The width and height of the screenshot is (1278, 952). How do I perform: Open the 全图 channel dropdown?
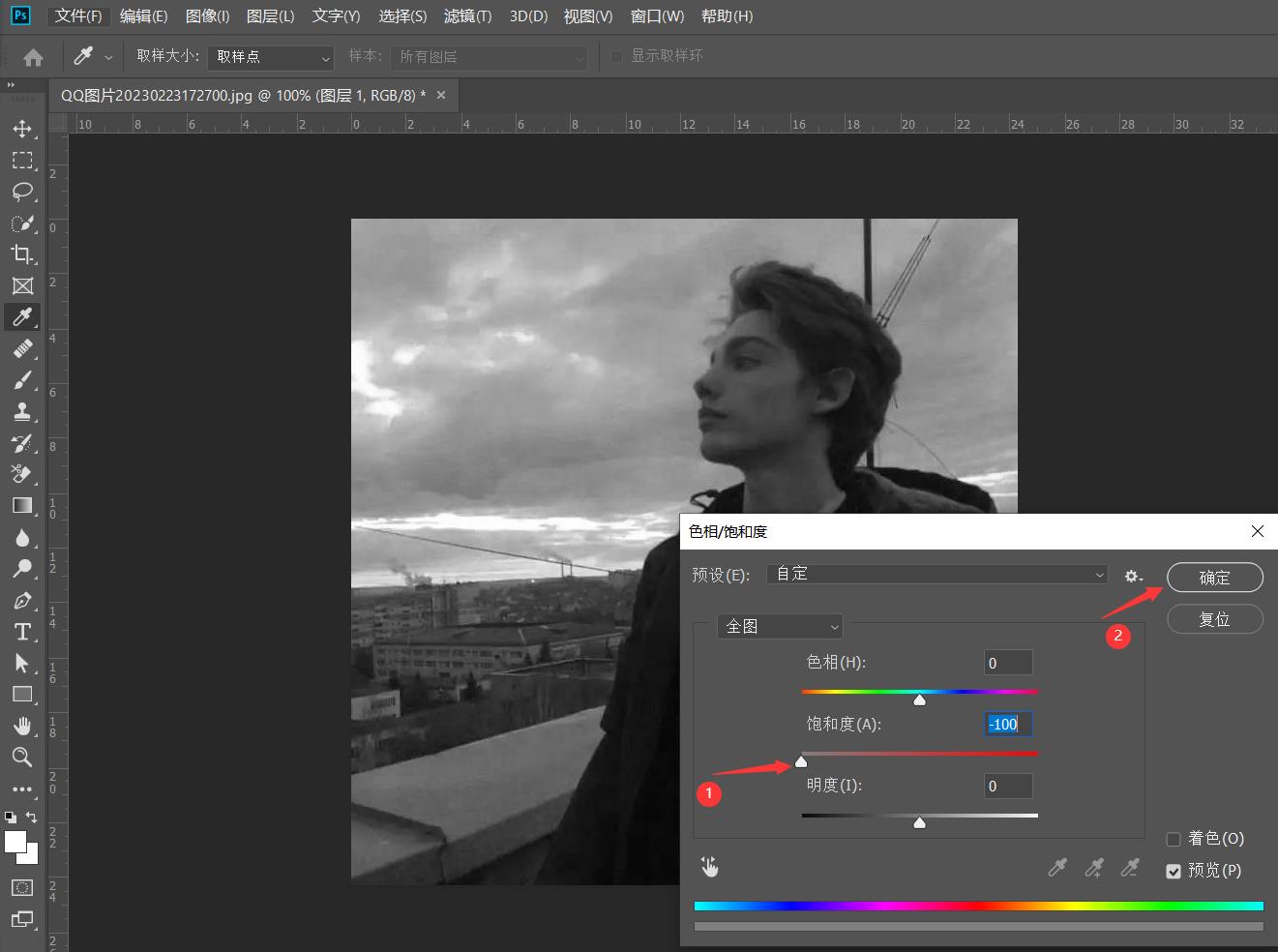(x=780, y=626)
